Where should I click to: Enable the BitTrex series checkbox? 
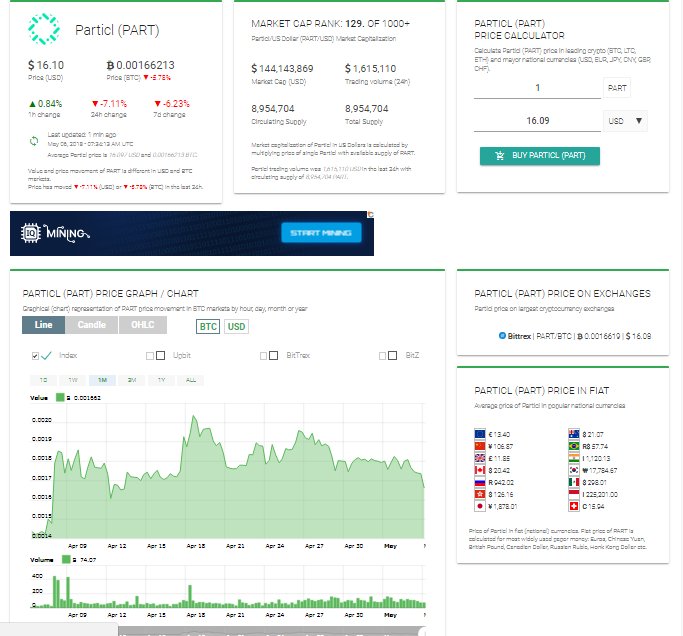pos(263,355)
